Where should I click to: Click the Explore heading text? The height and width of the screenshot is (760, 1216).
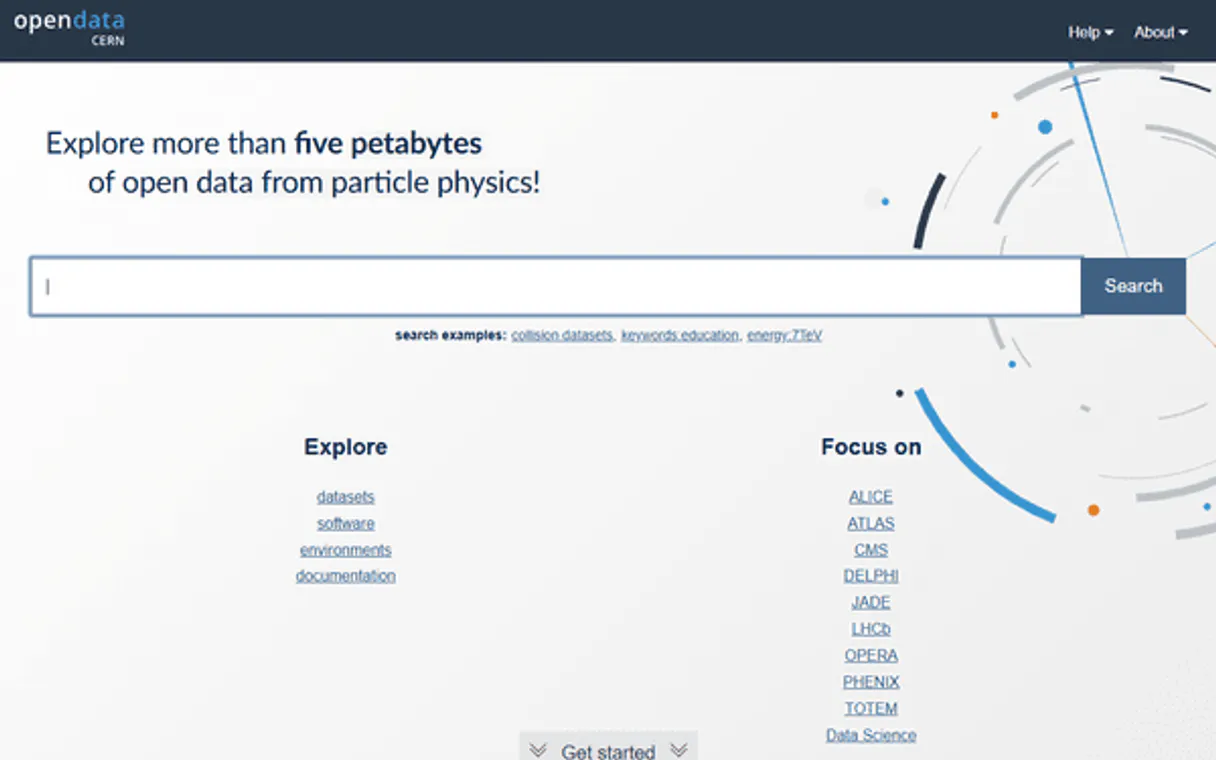tap(346, 447)
